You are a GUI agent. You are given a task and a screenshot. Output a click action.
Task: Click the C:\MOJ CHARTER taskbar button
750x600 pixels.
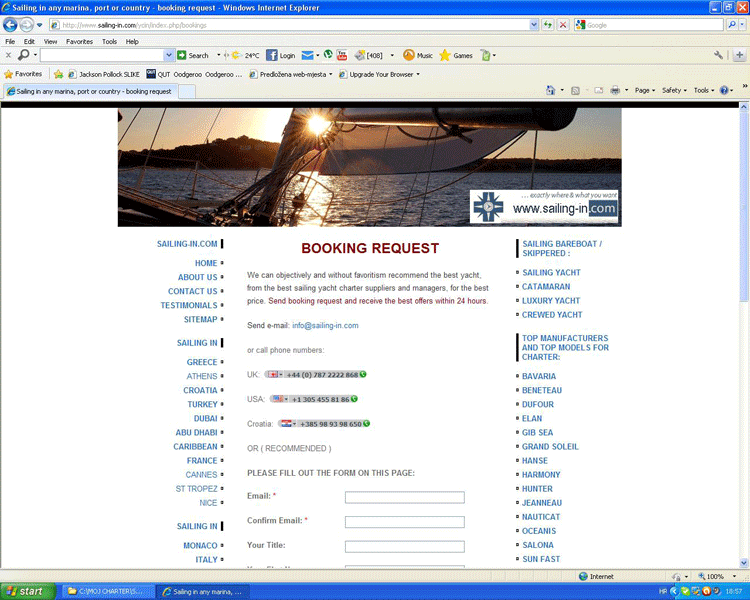pos(108,591)
